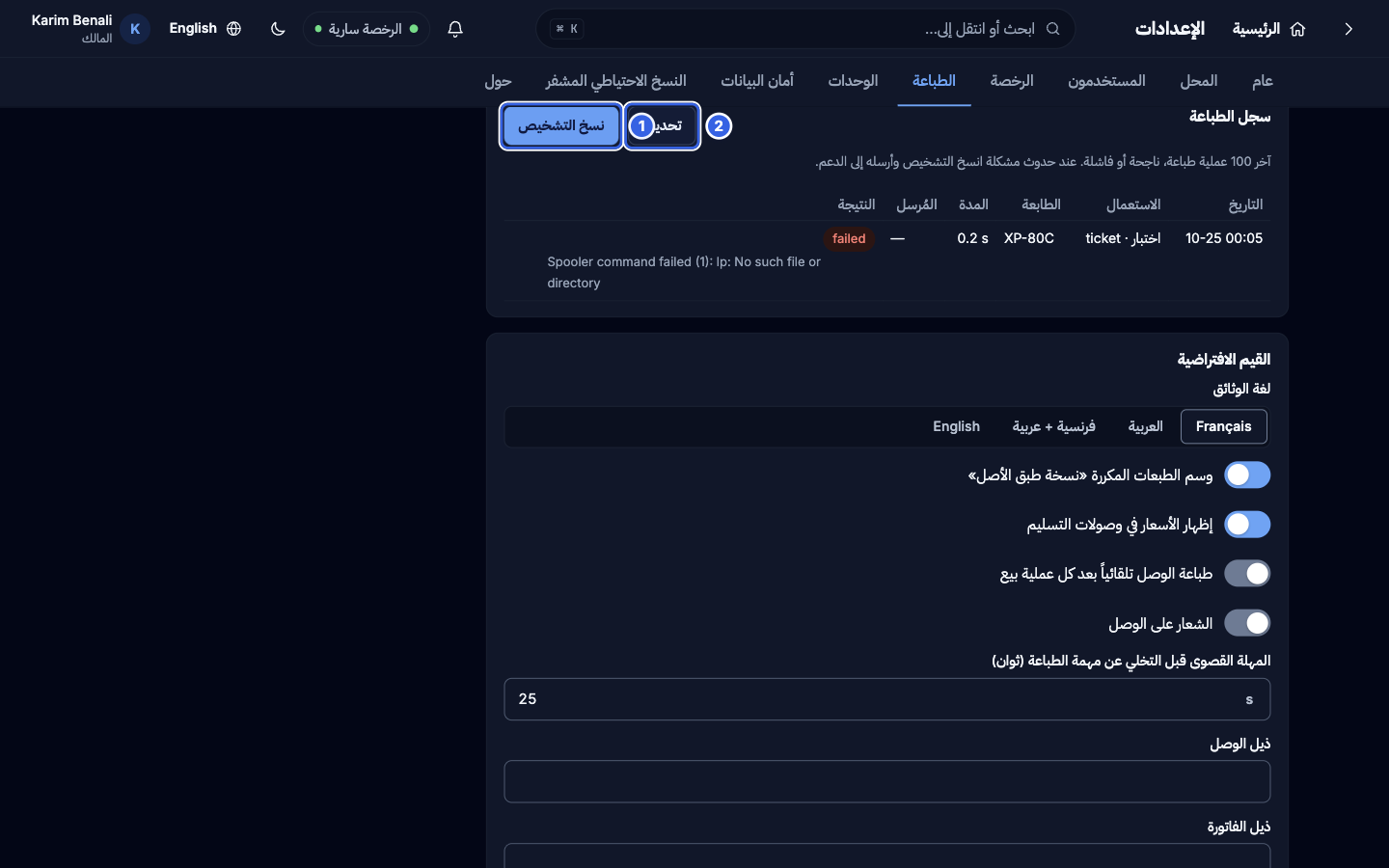
Task: Open the حول tab
Action: click(x=498, y=81)
